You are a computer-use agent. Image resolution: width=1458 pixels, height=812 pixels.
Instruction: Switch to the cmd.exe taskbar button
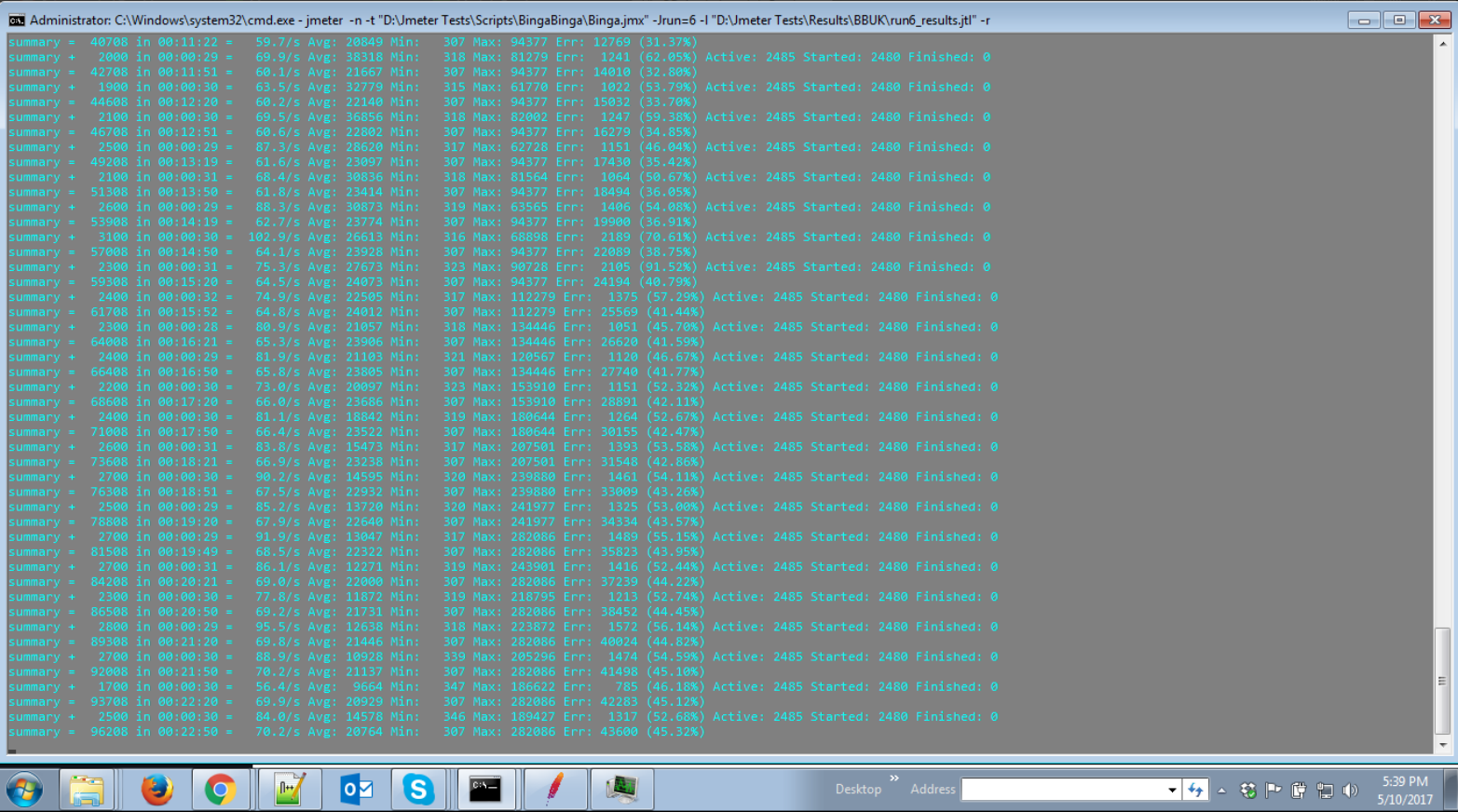[x=484, y=790]
